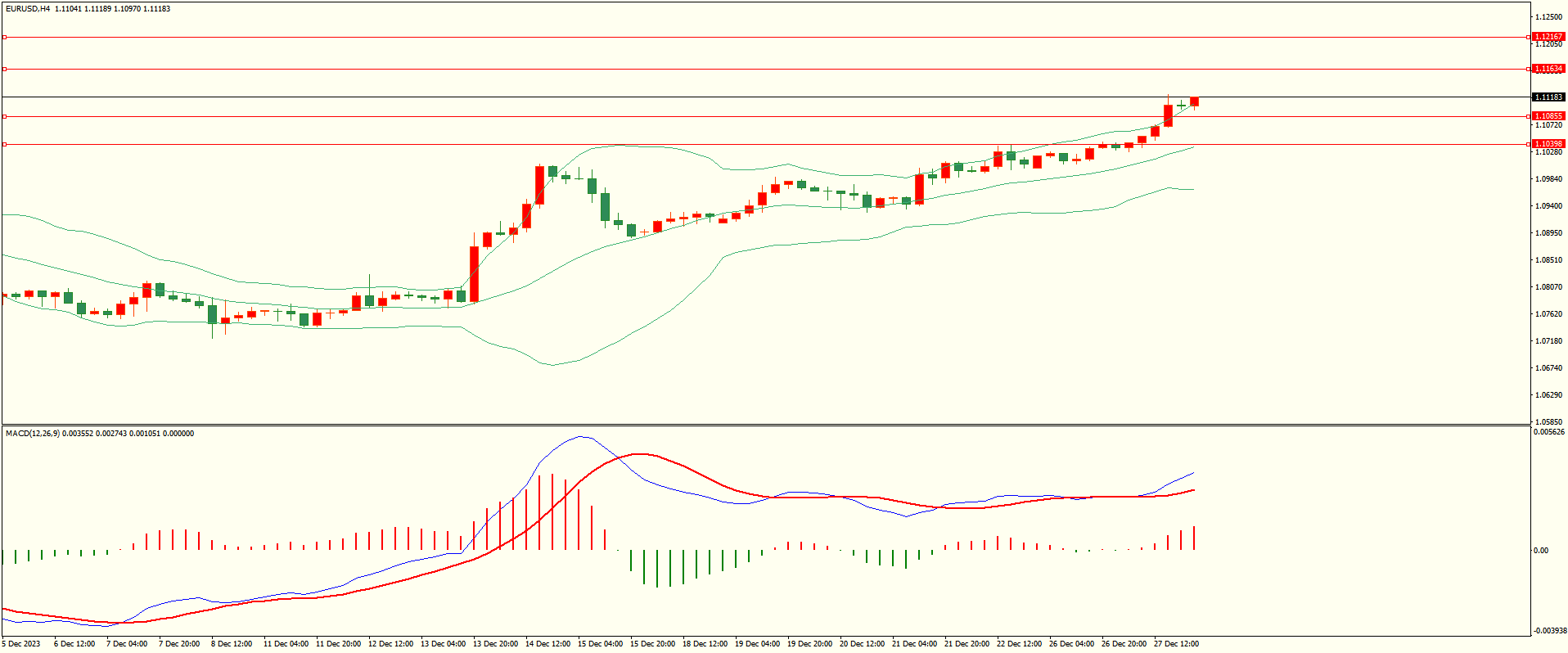Click the 1.07620 price scale value
Image resolution: width=1568 pixels, height=653 pixels.
point(1549,314)
